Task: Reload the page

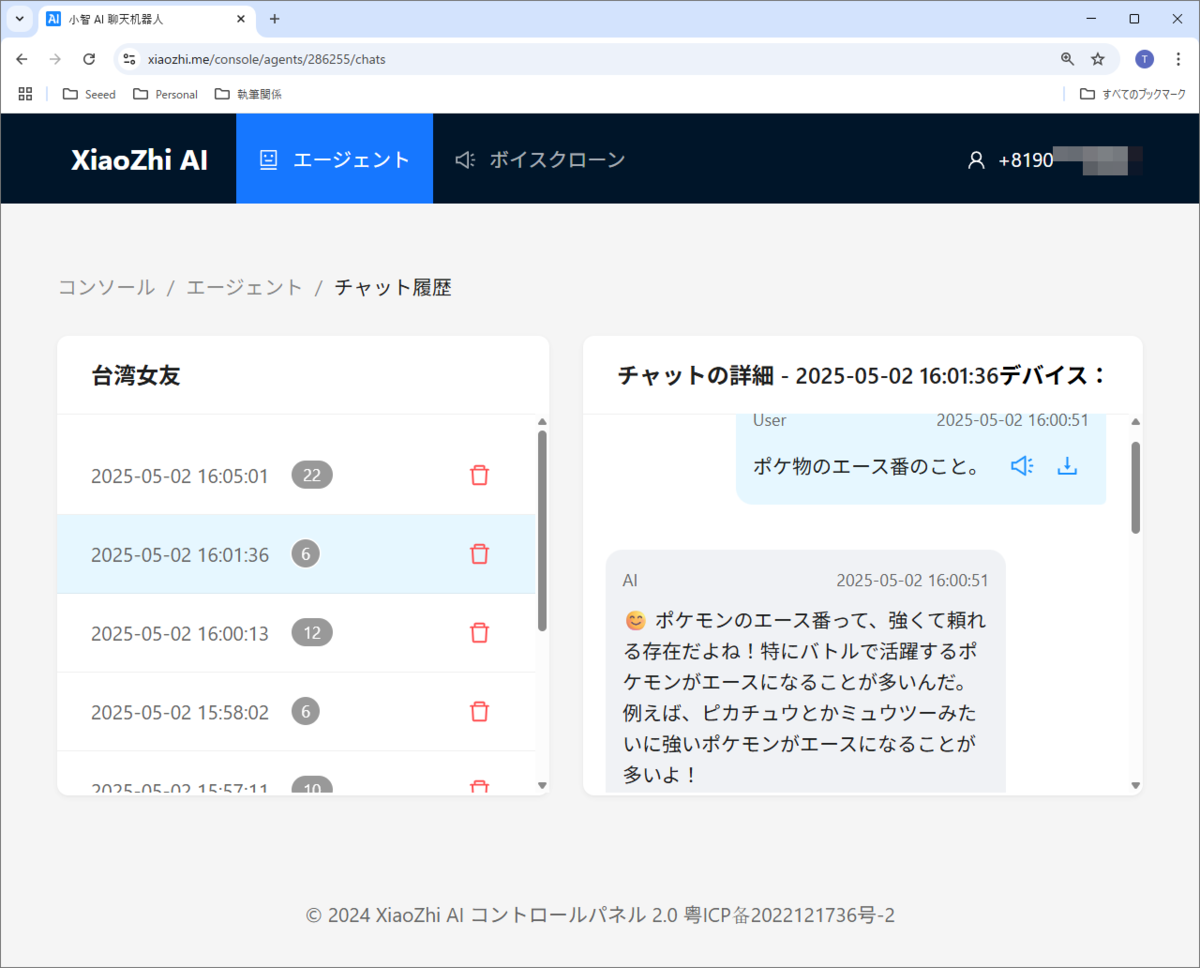Action: pos(89,59)
